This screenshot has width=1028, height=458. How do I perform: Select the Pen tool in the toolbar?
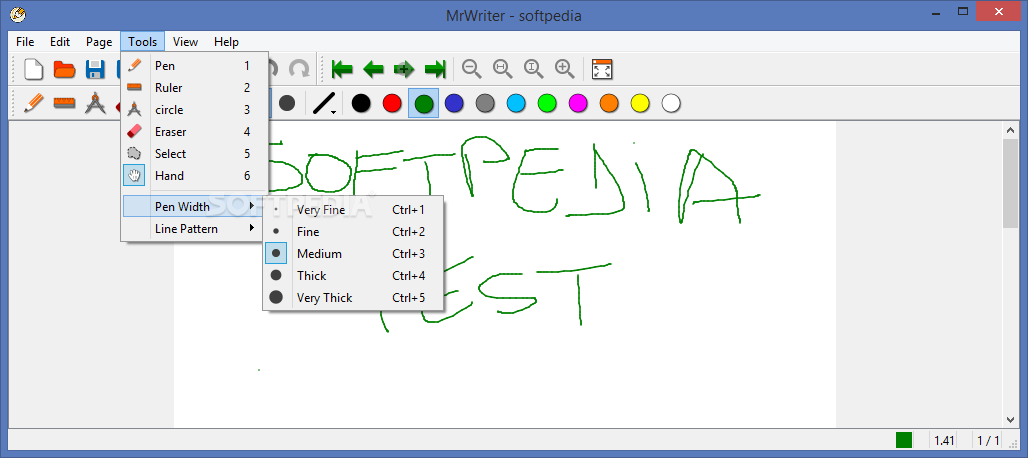(33, 104)
